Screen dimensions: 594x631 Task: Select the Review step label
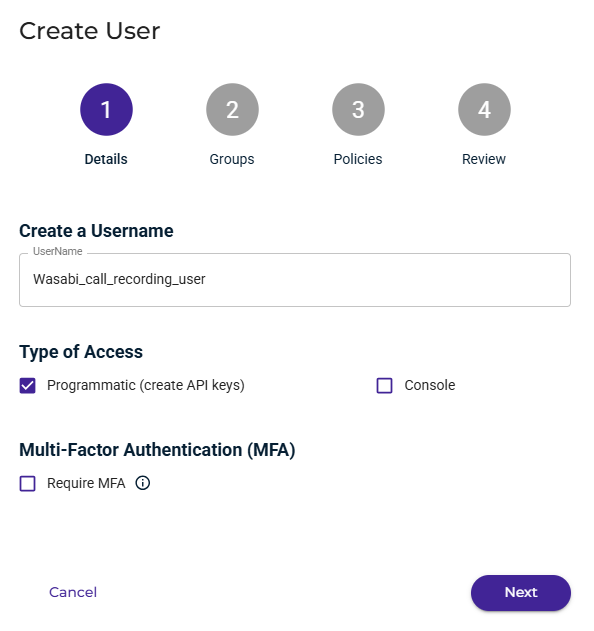[x=484, y=159]
